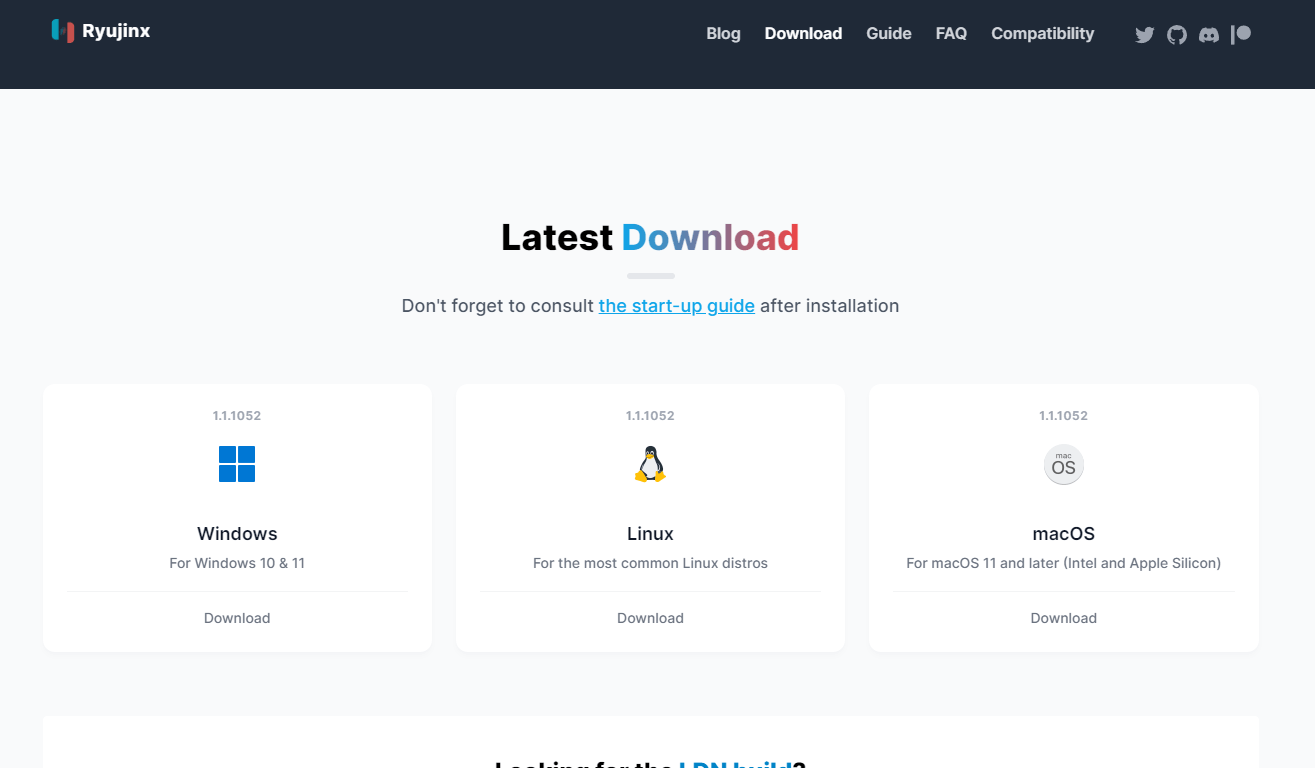Screen dimensions: 1315x768
Task: Click the Windows card title
Action: pyautogui.click(x=237, y=534)
